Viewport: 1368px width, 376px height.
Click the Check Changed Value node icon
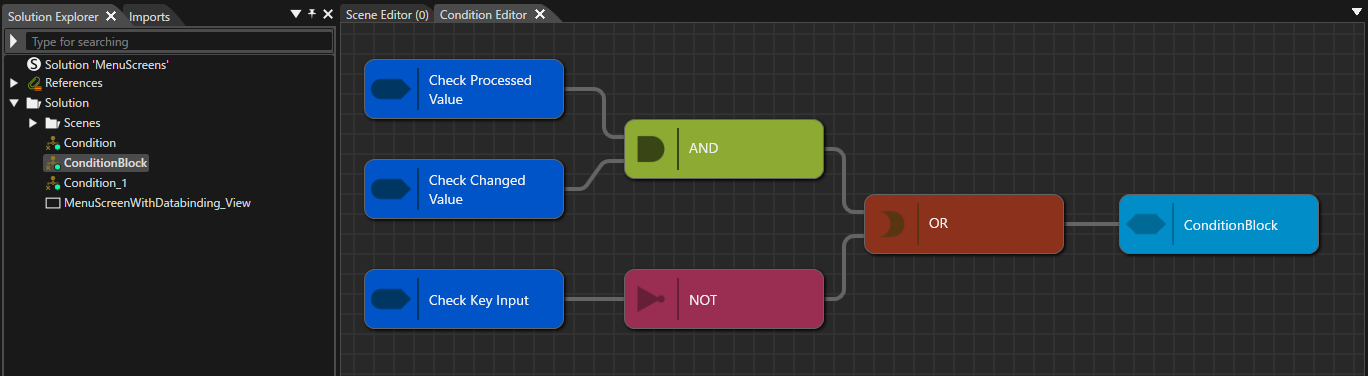click(391, 189)
